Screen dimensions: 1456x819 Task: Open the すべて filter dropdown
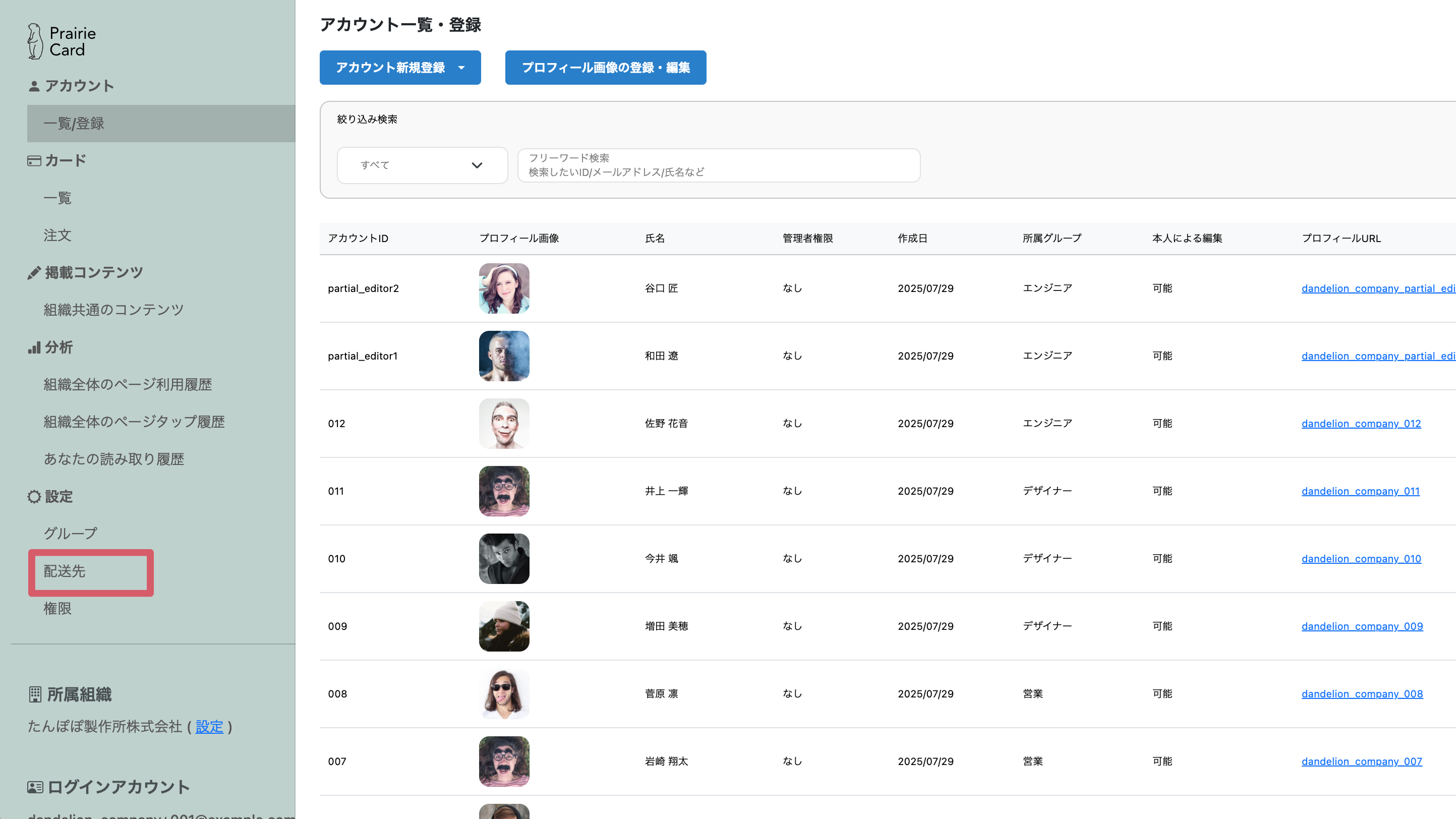point(422,165)
